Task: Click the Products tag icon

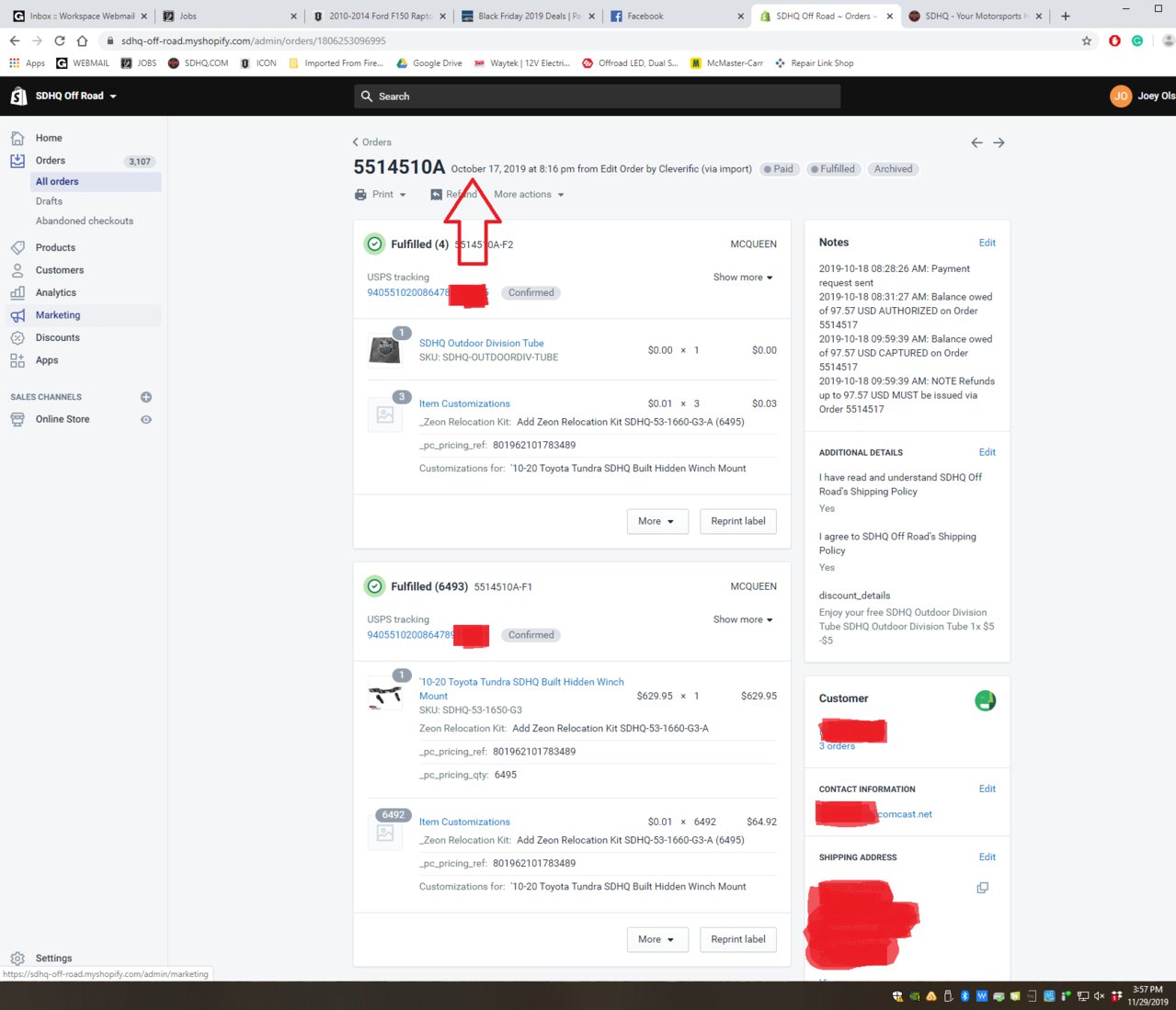Action: coord(17,247)
